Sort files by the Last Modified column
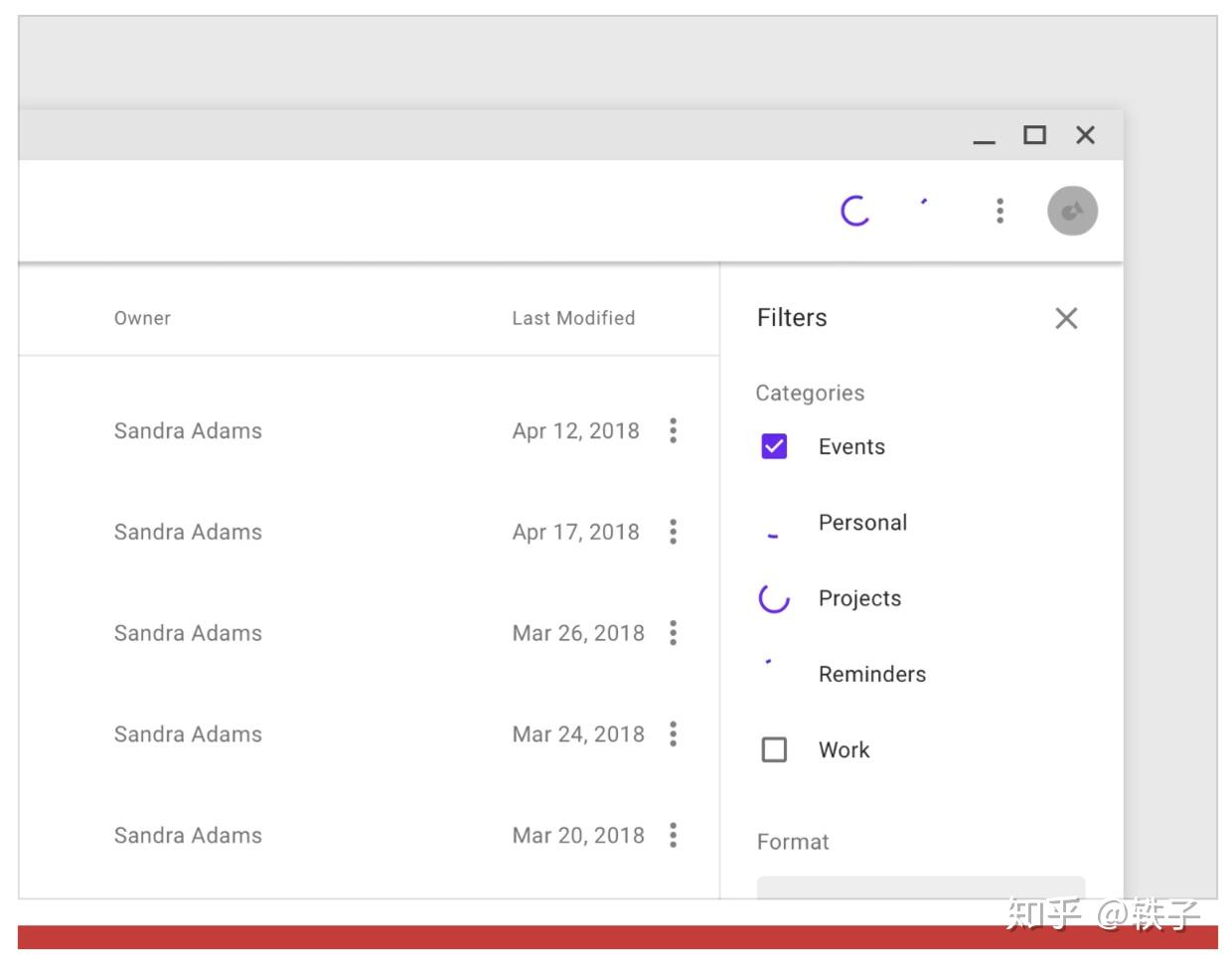Screen dimensions: 1232x966 573,318
